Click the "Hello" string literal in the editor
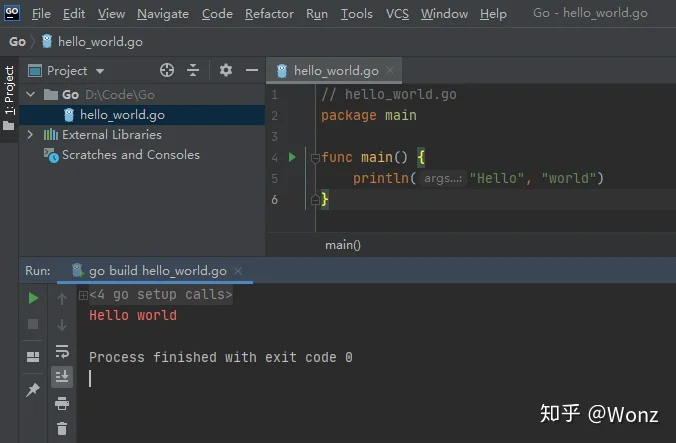This screenshot has width=676, height=443. coord(497,178)
